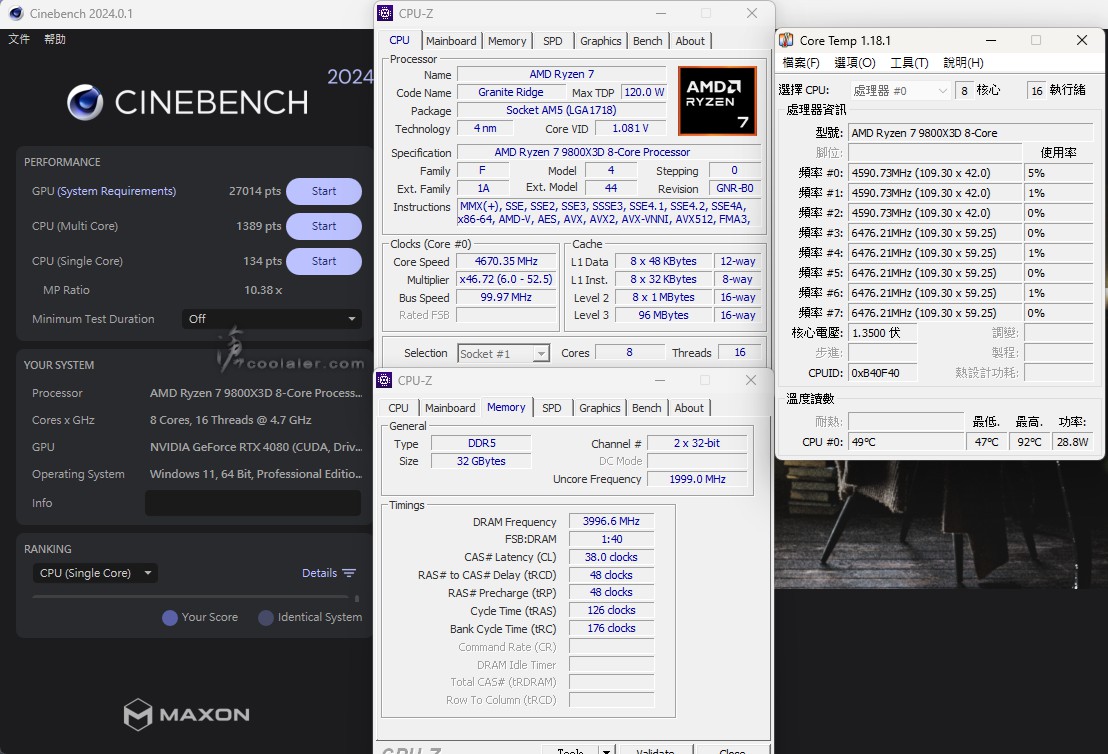Click the Core VID value "1.081 V"
This screenshot has width=1108, height=754.
(x=630, y=129)
